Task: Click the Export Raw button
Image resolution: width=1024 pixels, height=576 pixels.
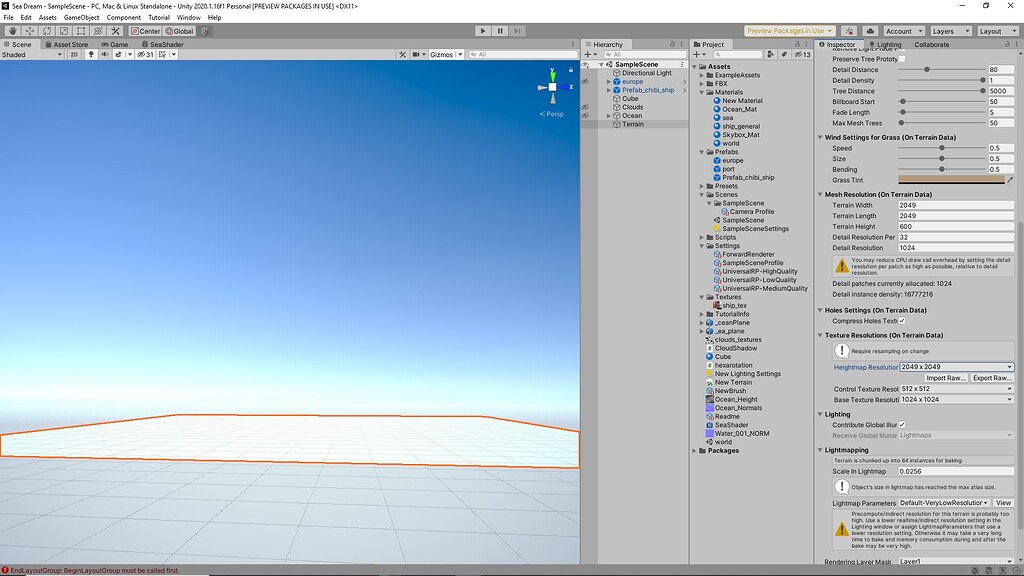Action: 993,377
